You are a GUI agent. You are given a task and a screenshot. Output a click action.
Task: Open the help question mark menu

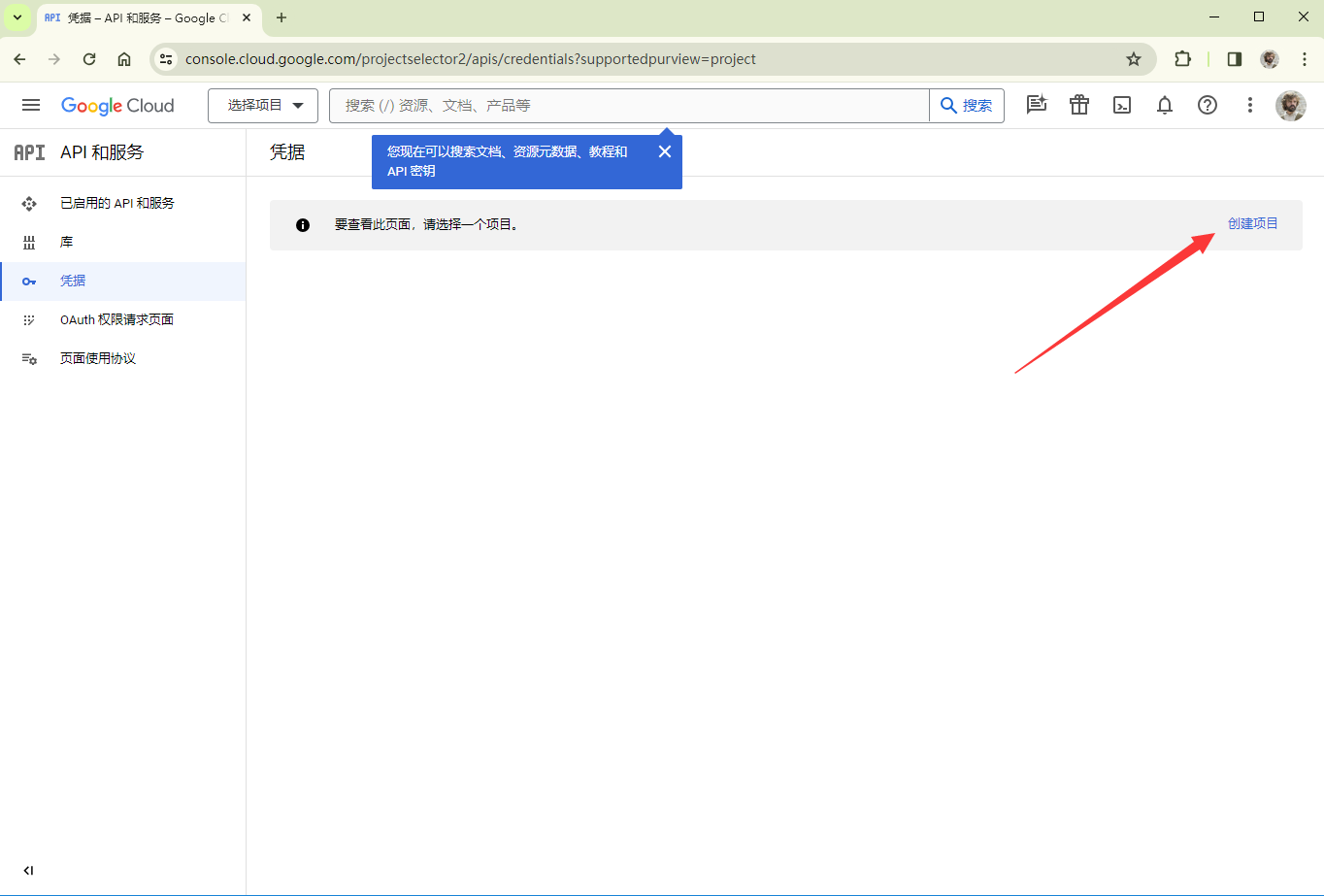pyautogui.click(x=1208, y=106)
